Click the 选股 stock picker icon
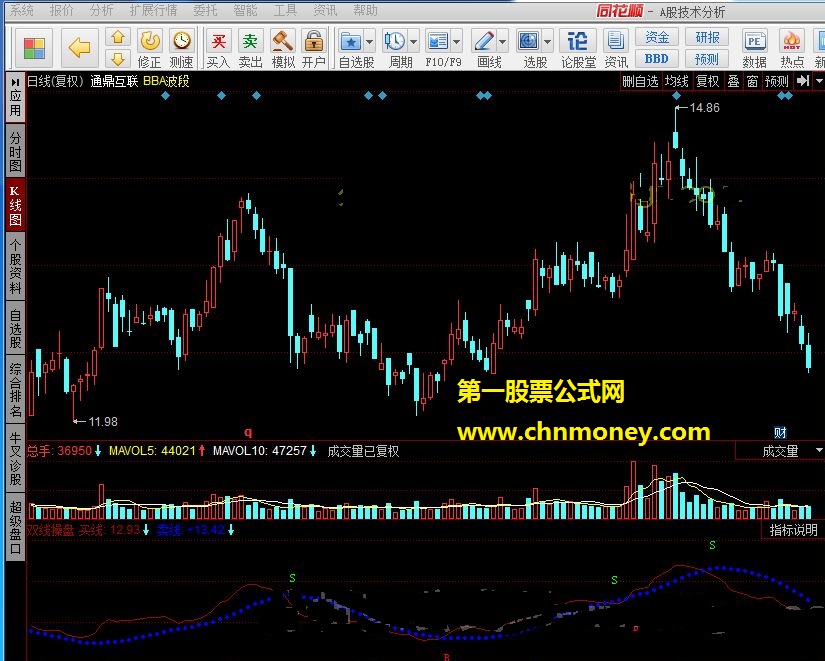Viewport: 825px width, 661px height. coord(529,41)
